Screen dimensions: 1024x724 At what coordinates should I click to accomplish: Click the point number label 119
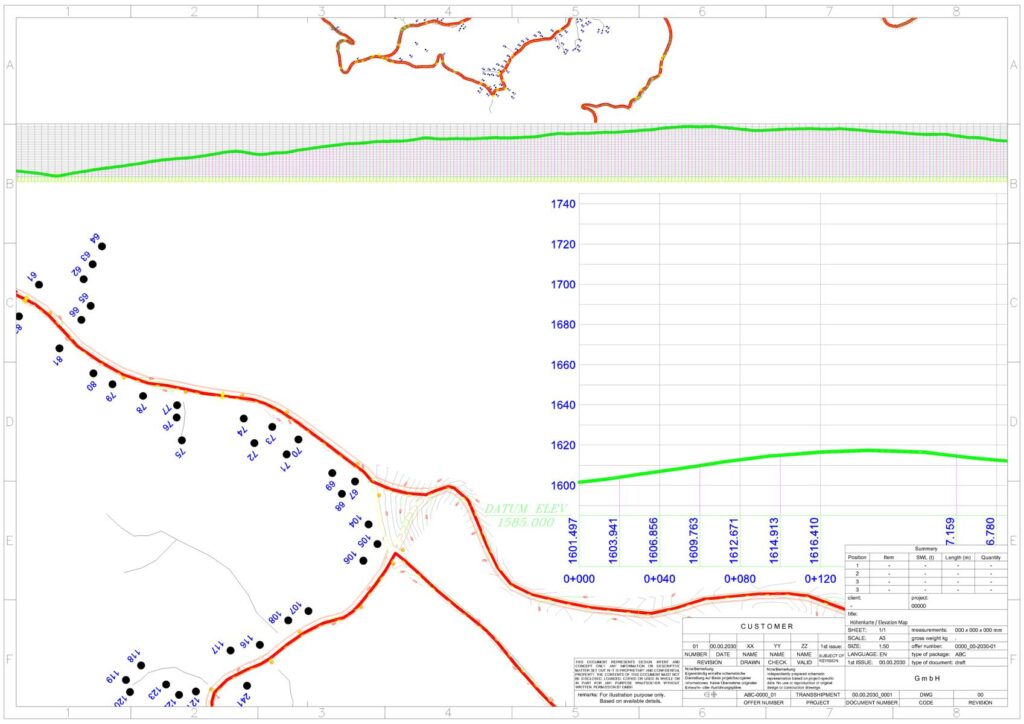pos(112,677)
